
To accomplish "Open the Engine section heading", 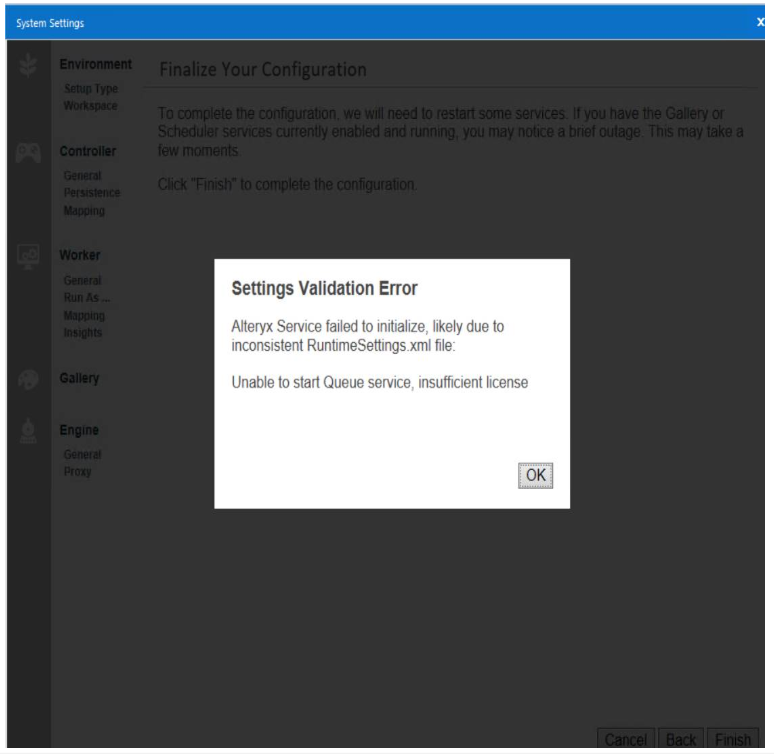I will (79, 430).
